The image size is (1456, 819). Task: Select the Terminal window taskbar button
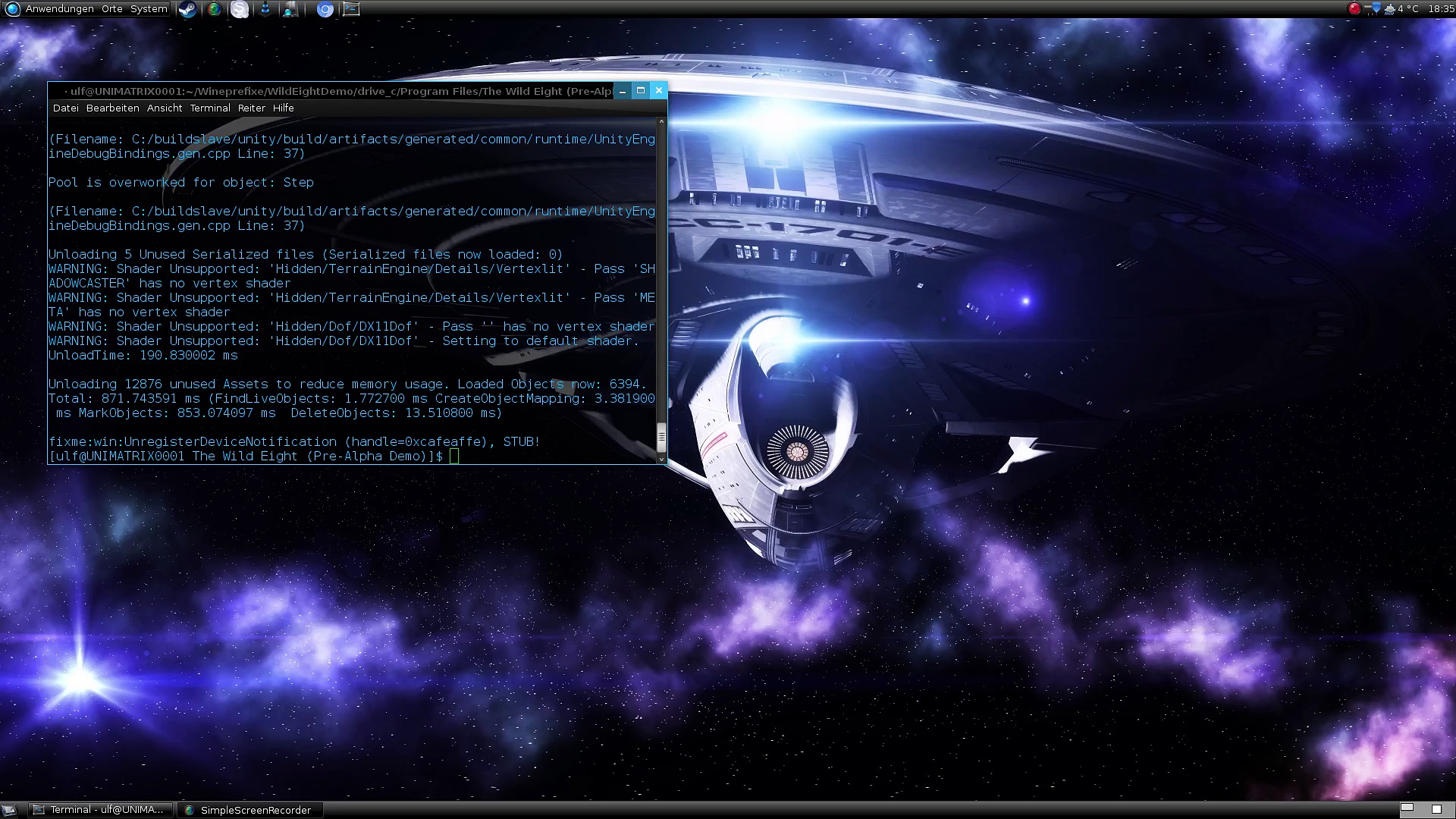pos(100,810)
